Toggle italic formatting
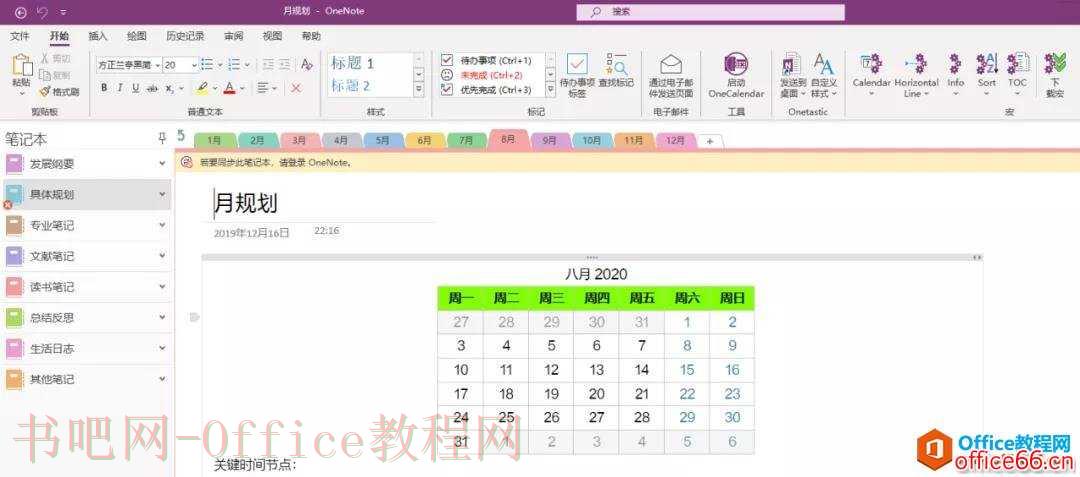 click(x=120, y=88)
